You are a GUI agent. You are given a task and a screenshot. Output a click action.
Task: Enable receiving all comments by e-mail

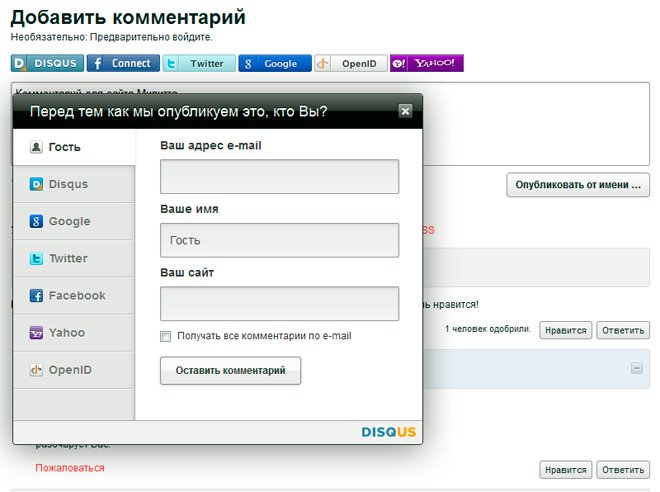[x=166, y=336]
